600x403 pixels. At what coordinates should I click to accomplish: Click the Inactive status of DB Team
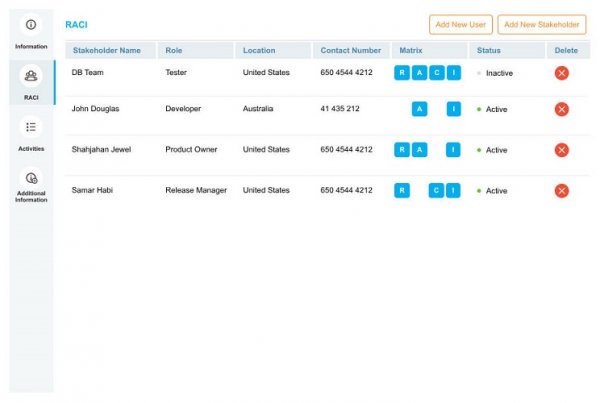coord(499,73)
